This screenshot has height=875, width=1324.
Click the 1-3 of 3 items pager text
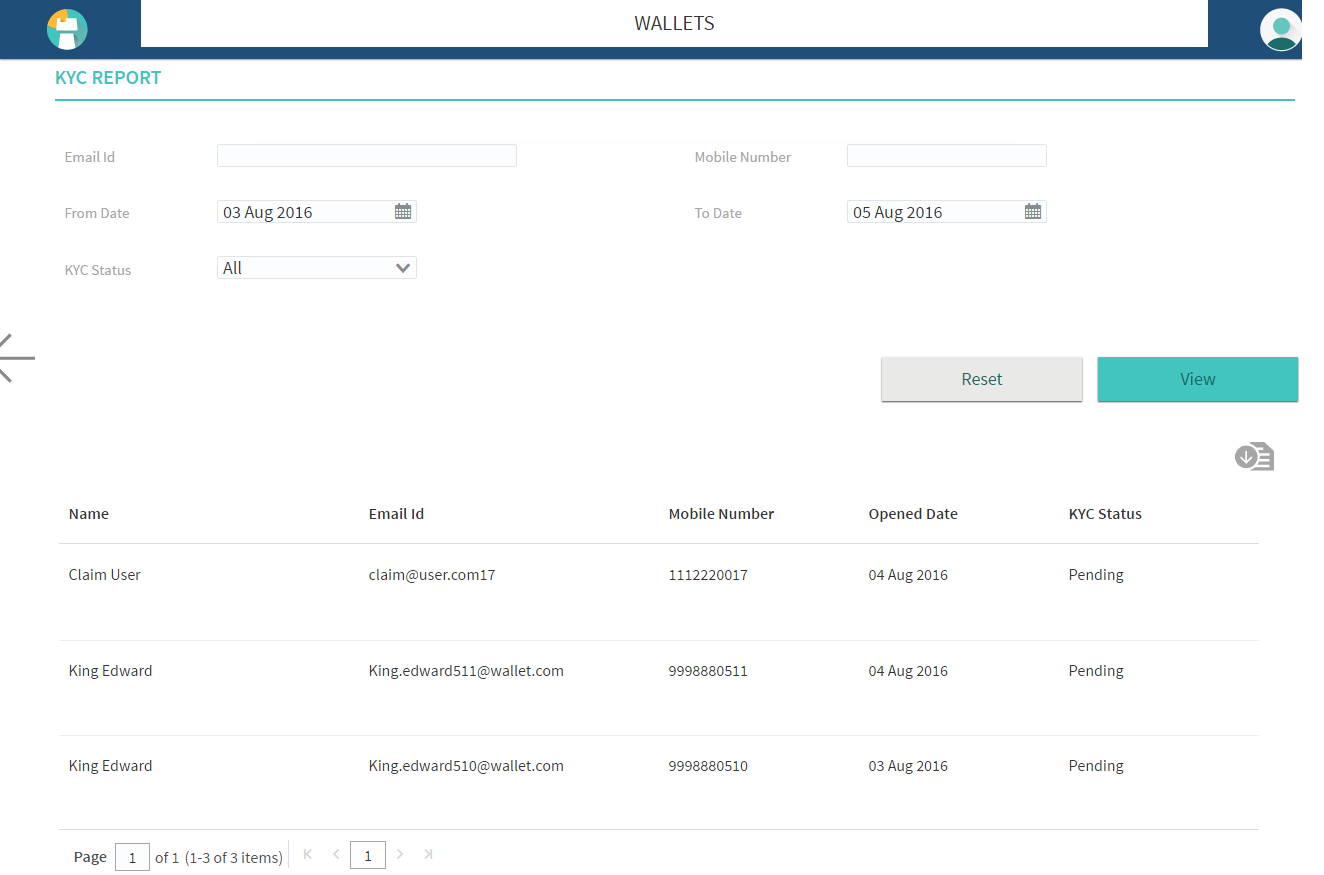pos(234,858)
